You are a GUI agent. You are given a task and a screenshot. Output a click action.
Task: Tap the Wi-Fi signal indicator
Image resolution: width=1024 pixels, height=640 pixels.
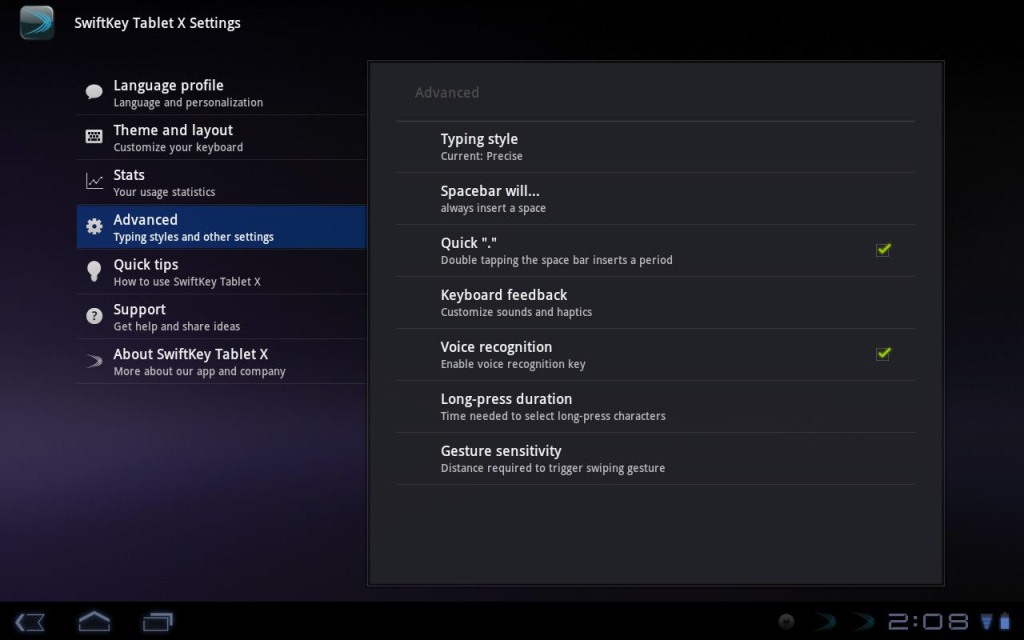(x=986, y=622)
